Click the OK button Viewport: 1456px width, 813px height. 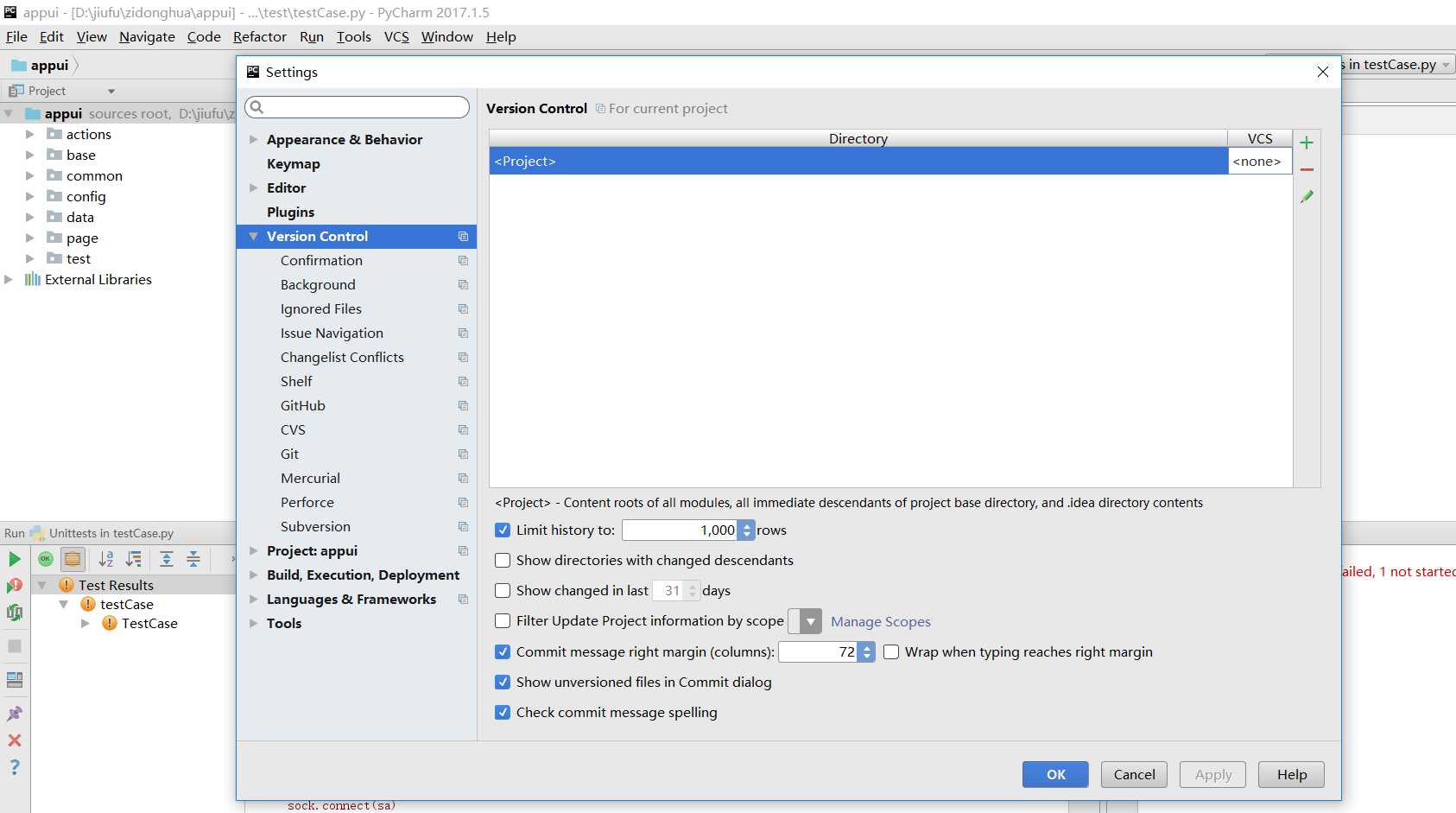(x=1055, y=774)
